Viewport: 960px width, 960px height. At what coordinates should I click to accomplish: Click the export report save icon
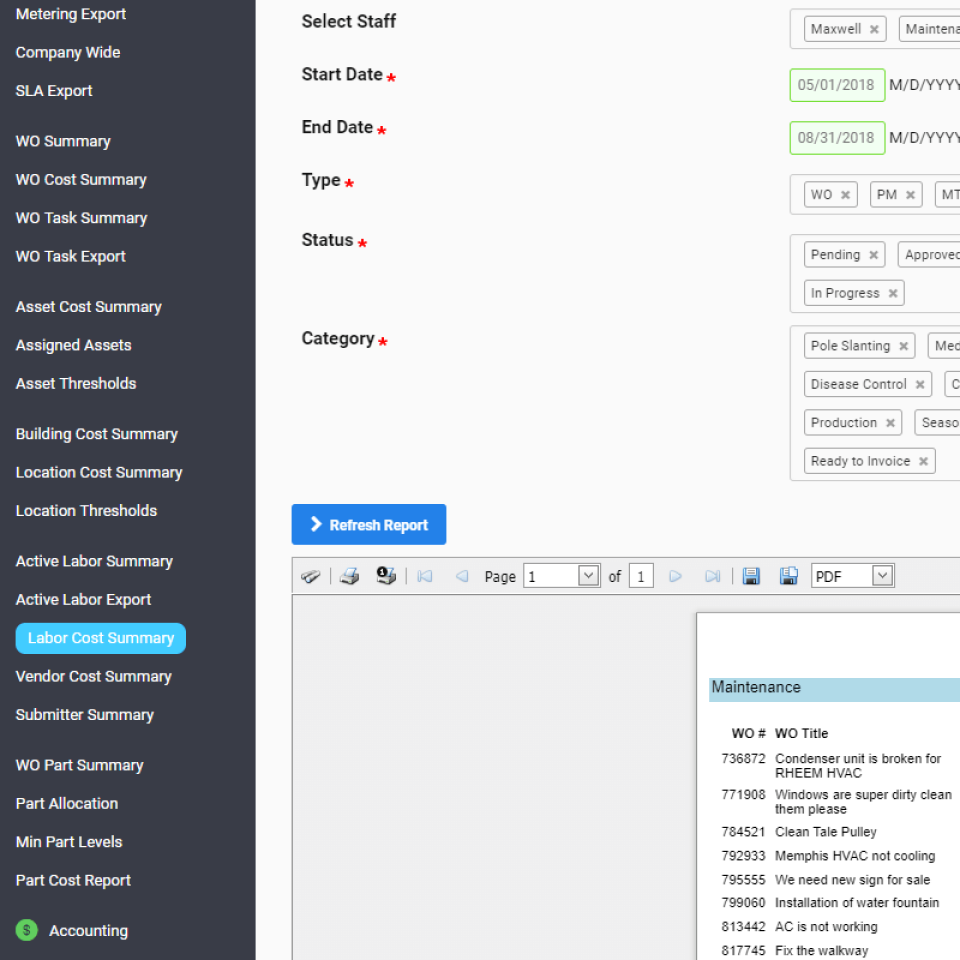click(751, 575)
